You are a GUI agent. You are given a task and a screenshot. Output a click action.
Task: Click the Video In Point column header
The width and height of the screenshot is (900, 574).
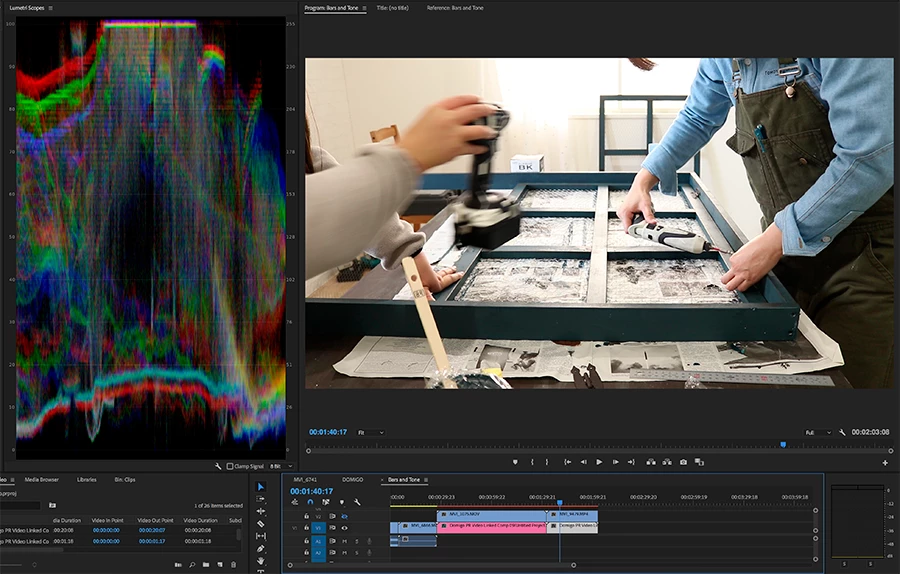[x=106, y=520]
